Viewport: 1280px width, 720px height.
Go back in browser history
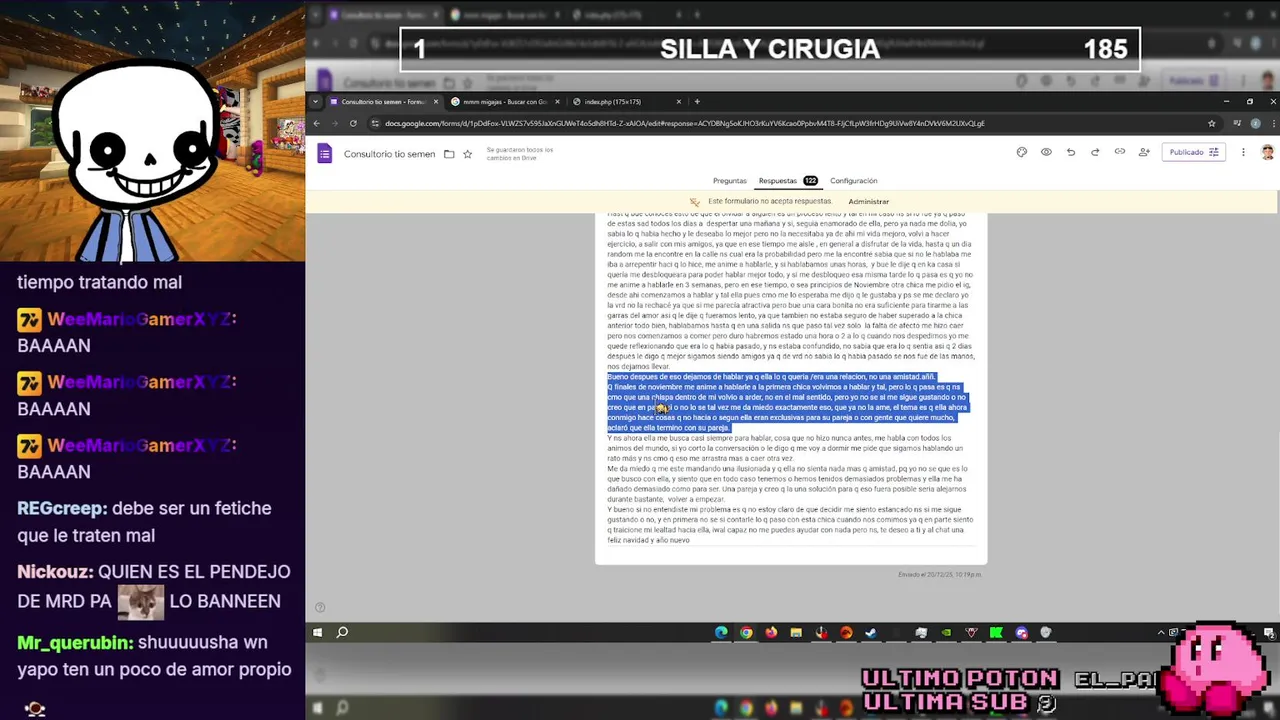pos(316,123)
